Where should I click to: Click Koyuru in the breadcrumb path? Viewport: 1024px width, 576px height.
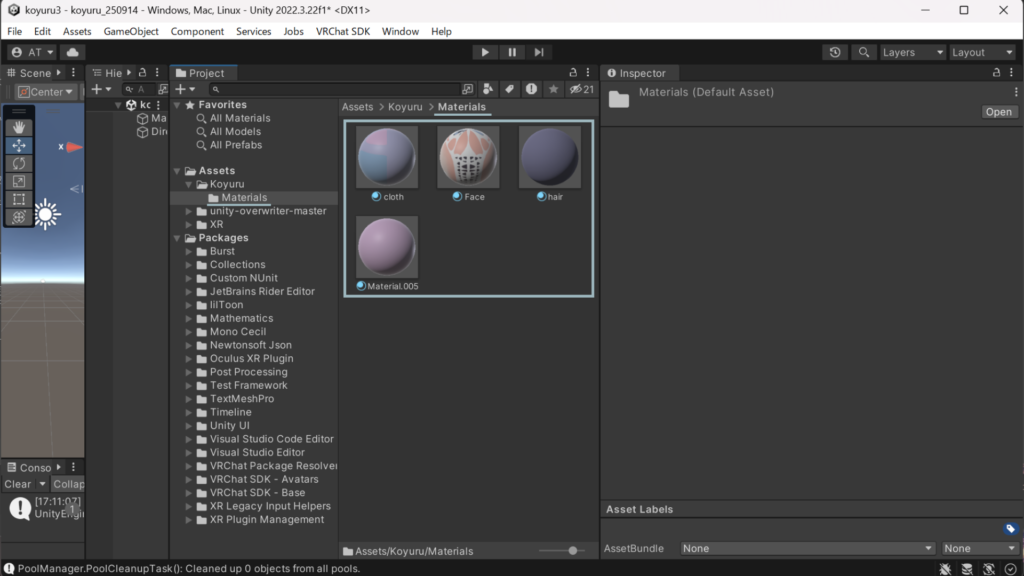click(405, 107)
